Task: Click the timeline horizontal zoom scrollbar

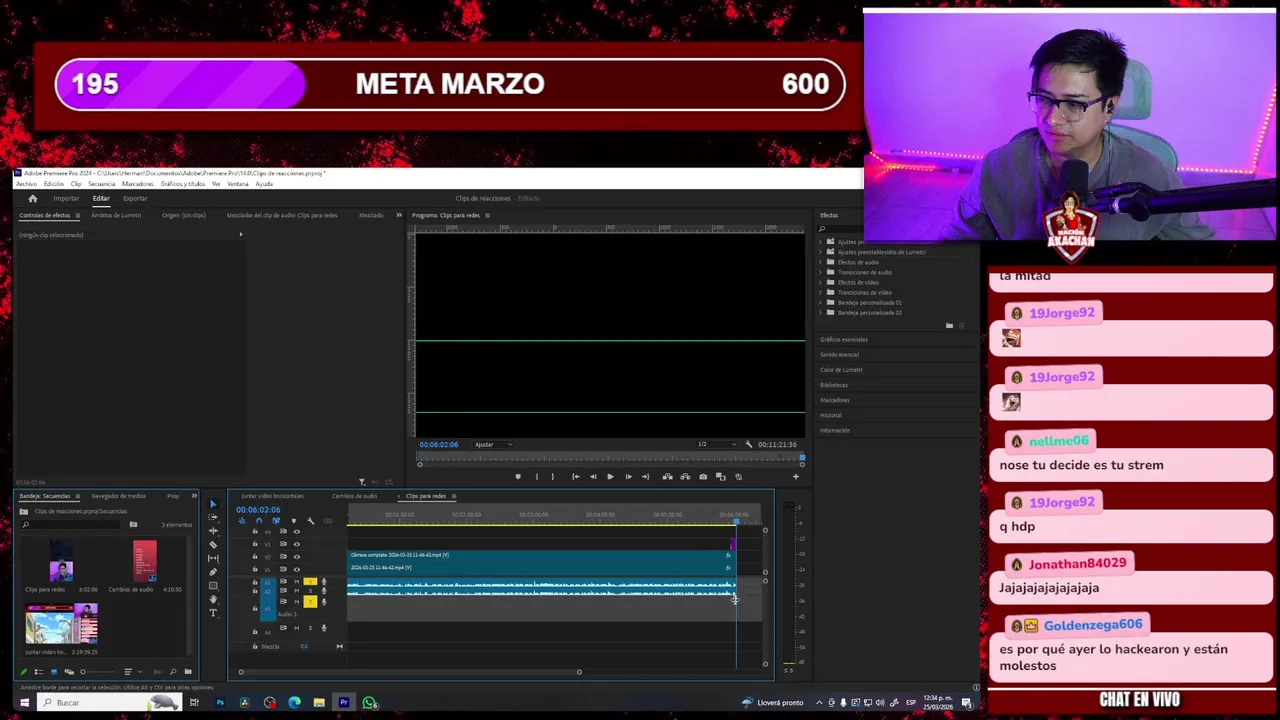Action: click(410, 672)
